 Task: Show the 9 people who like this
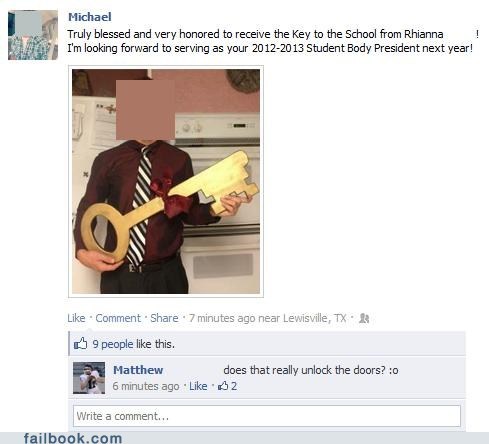pyautogui.click(x=113, y=344)
